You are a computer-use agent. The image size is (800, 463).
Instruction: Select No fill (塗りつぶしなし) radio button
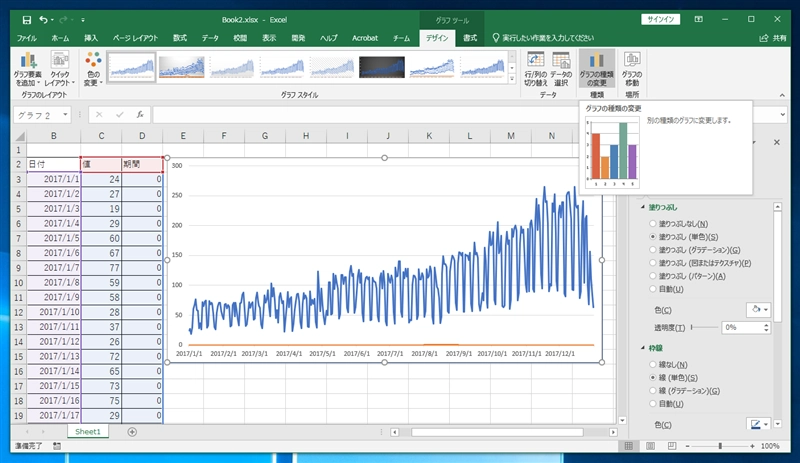click(653, 224)
